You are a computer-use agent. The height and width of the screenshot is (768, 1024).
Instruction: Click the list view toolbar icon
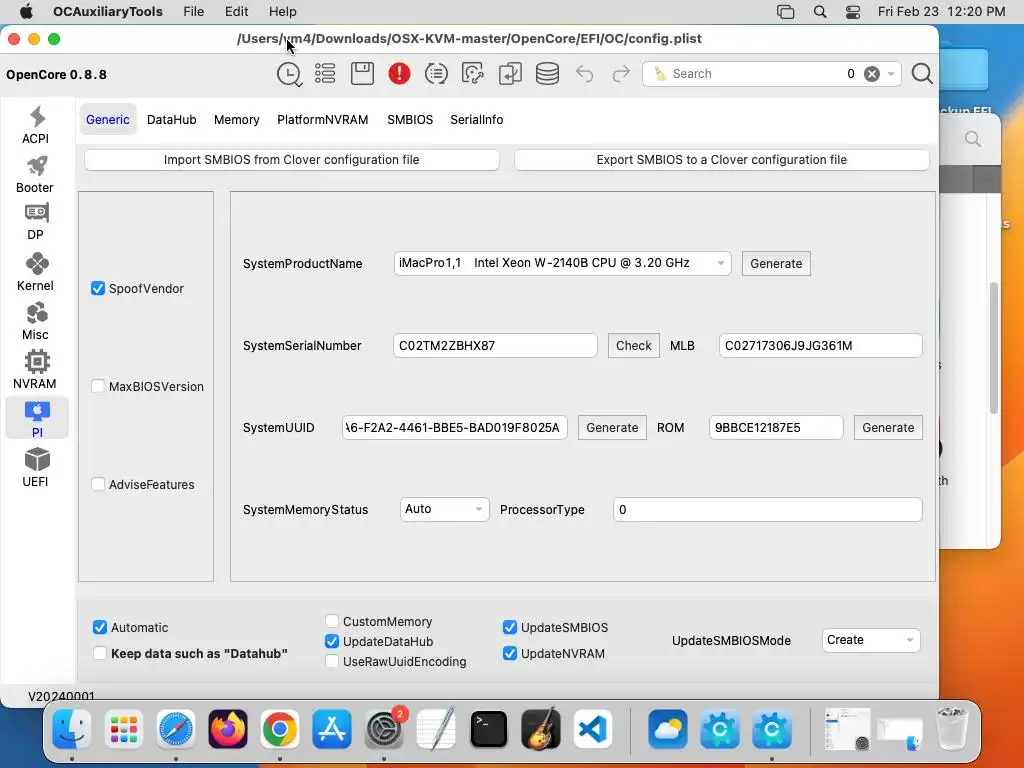pos(325,74)
